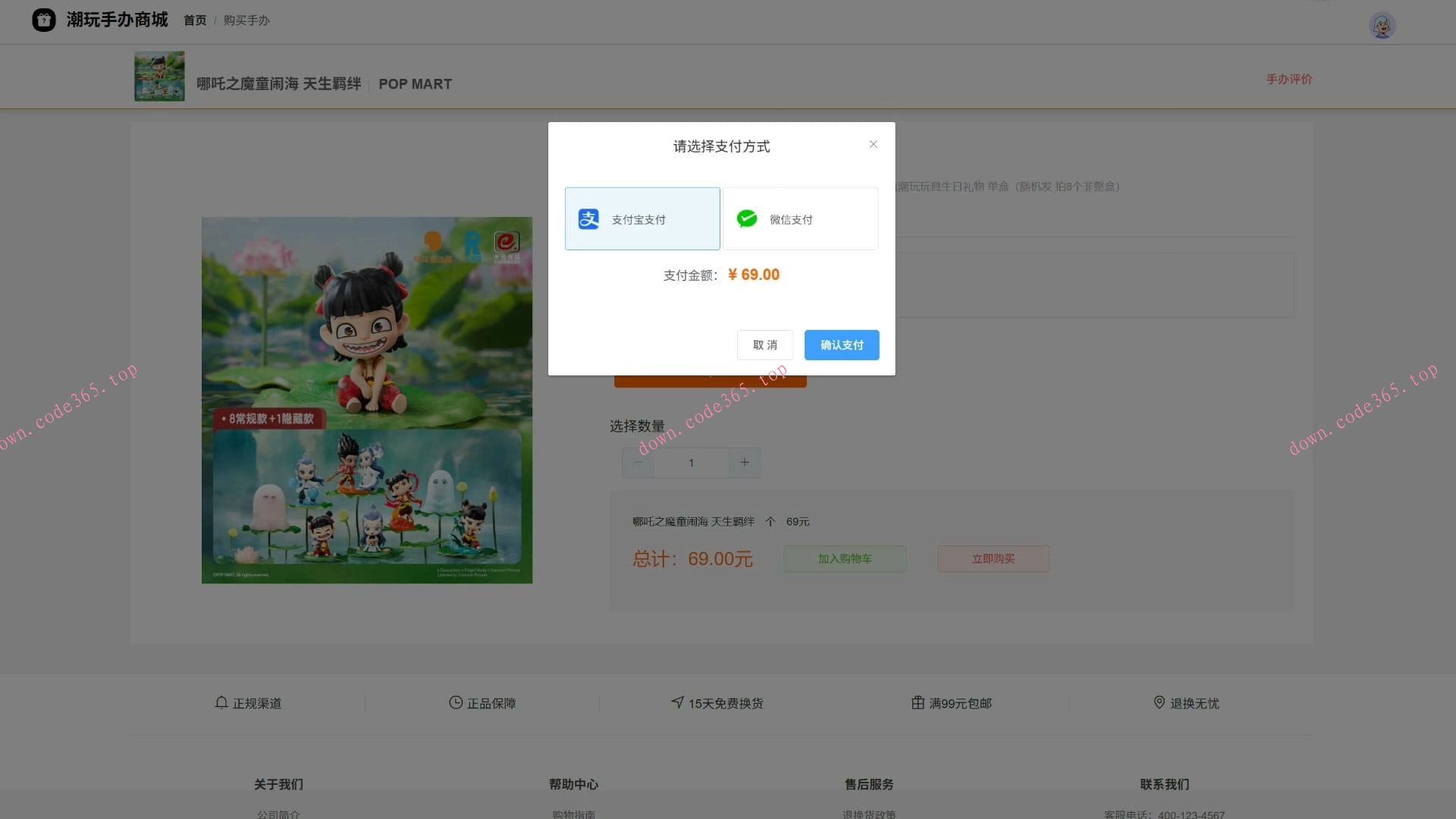Decrease quantity with the minus stepper

click(x=638, y=463)
